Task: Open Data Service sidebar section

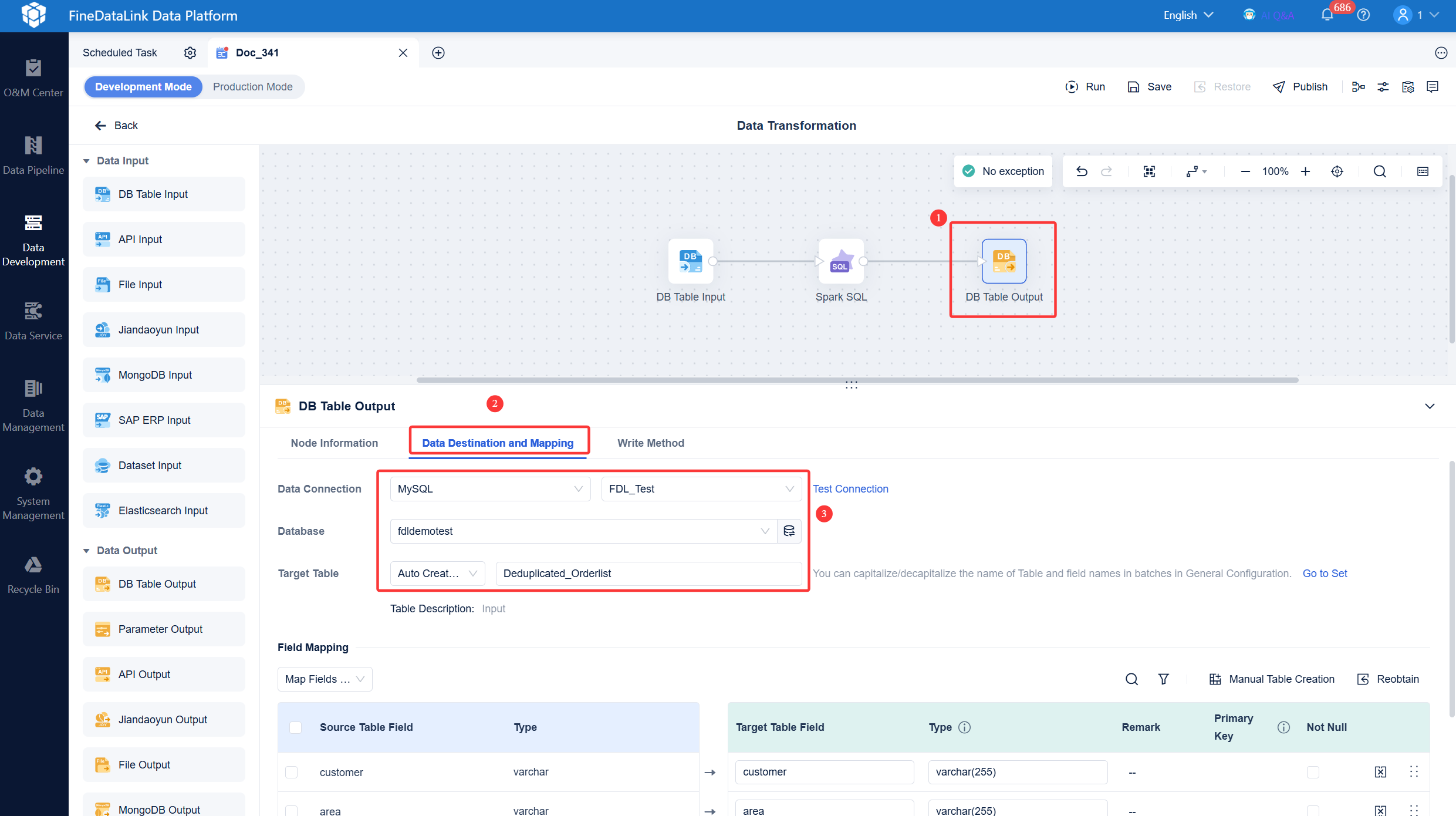Action: (x=33, y=321)
